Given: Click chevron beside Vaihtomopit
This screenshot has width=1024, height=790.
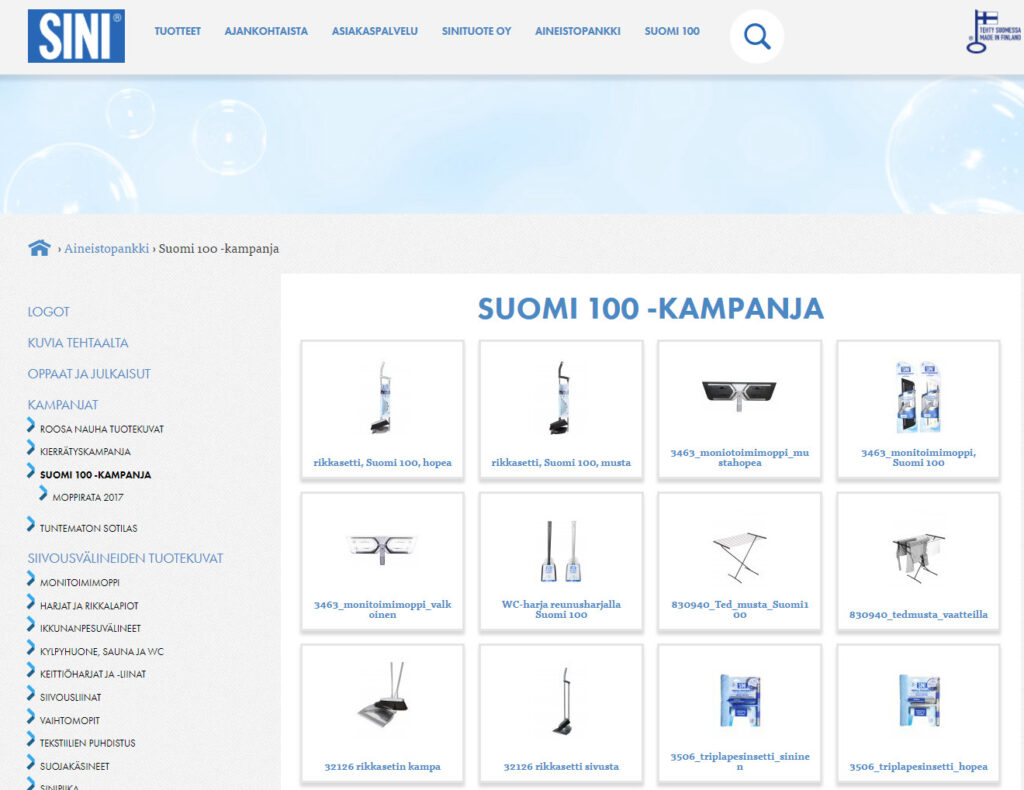Looking at the screenshot, I should (x=31, y=717).
